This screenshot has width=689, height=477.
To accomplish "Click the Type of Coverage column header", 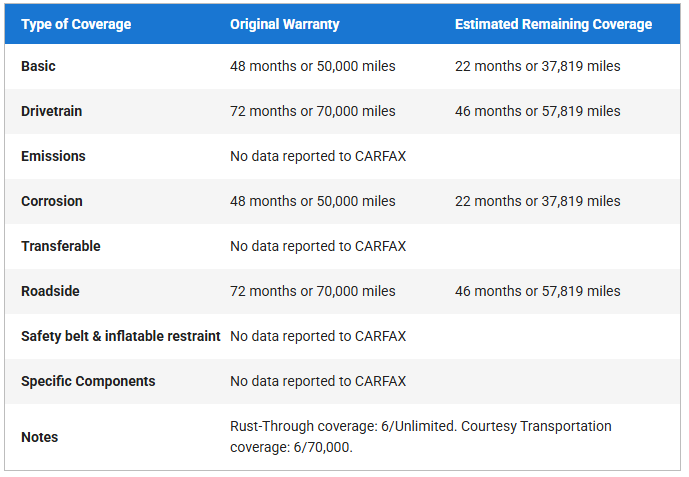I will 76,24.
